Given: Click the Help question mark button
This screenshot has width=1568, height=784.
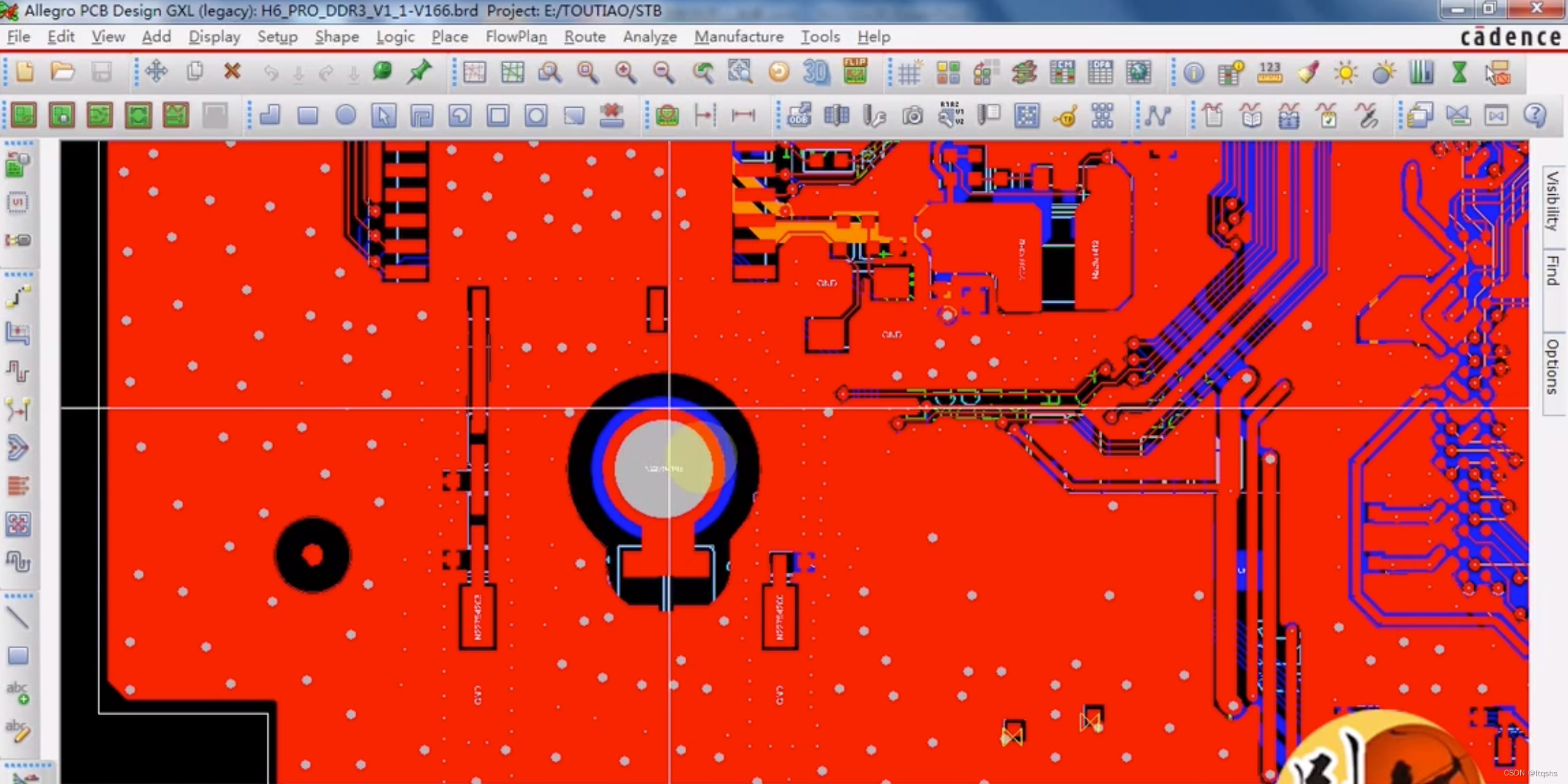Looking at the screenshot, I should (1535, 115).
